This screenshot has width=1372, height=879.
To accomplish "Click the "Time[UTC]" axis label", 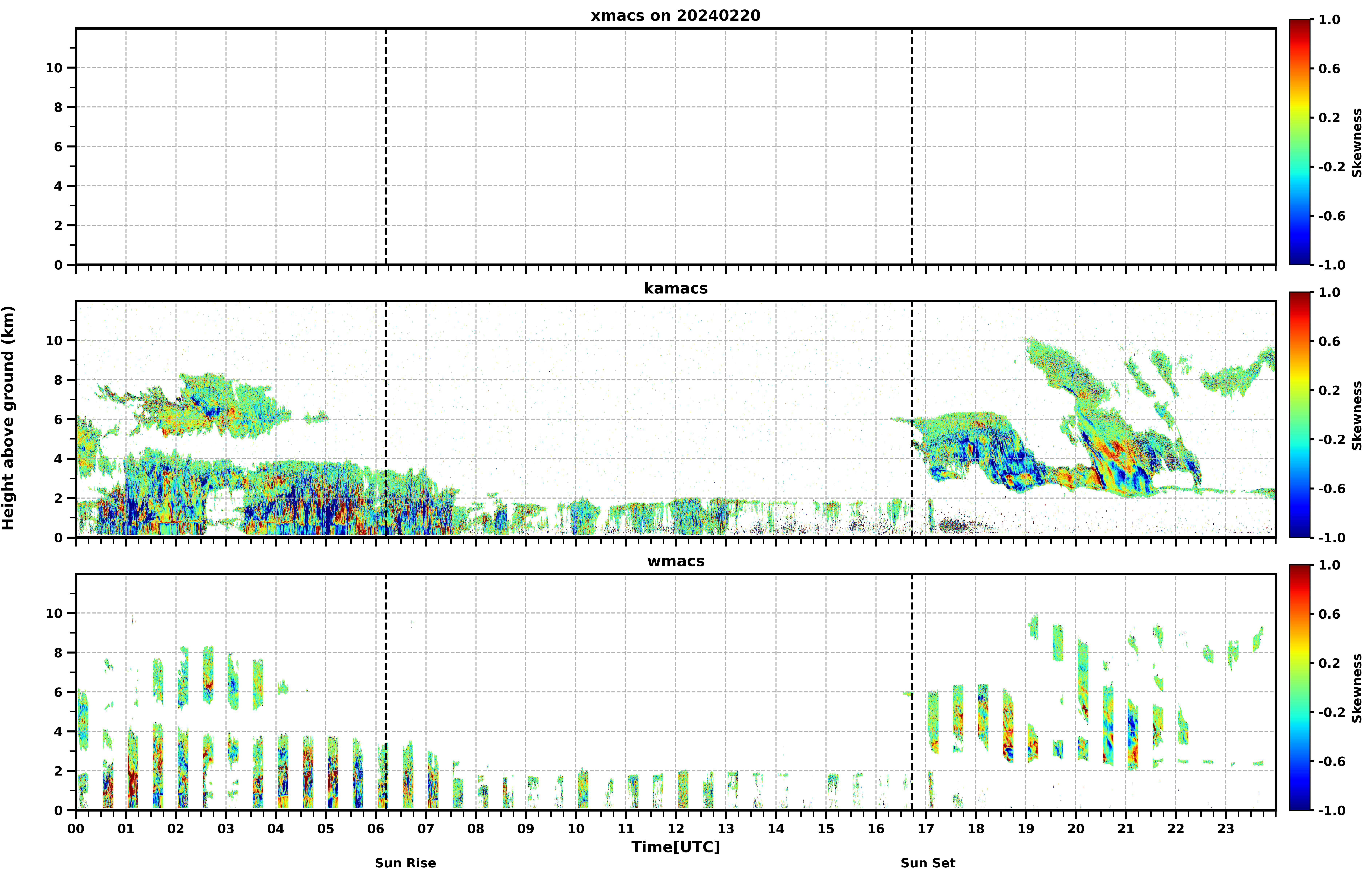I will (676, 847).
